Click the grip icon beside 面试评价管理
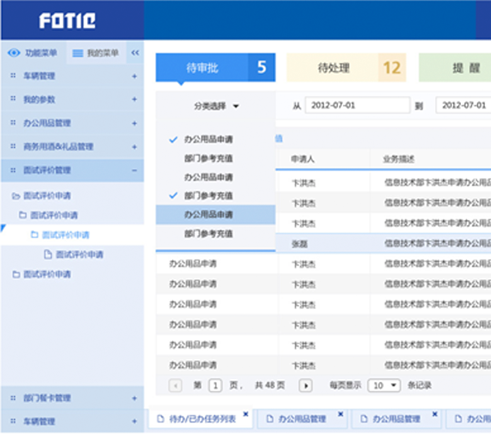Viewport: 491px width, 434px height. pos(13,170)
